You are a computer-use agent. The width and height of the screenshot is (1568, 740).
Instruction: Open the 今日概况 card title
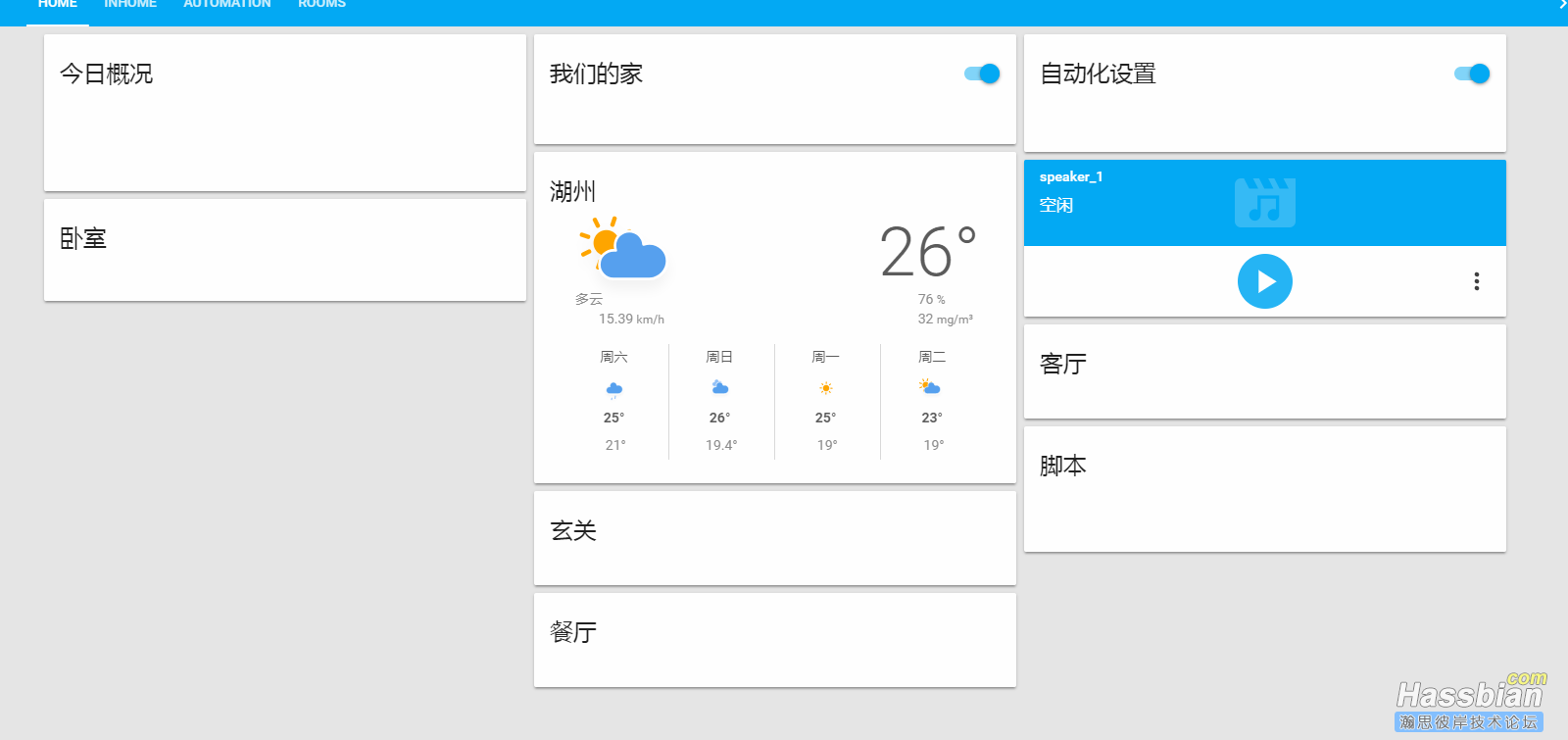(107, 74)
